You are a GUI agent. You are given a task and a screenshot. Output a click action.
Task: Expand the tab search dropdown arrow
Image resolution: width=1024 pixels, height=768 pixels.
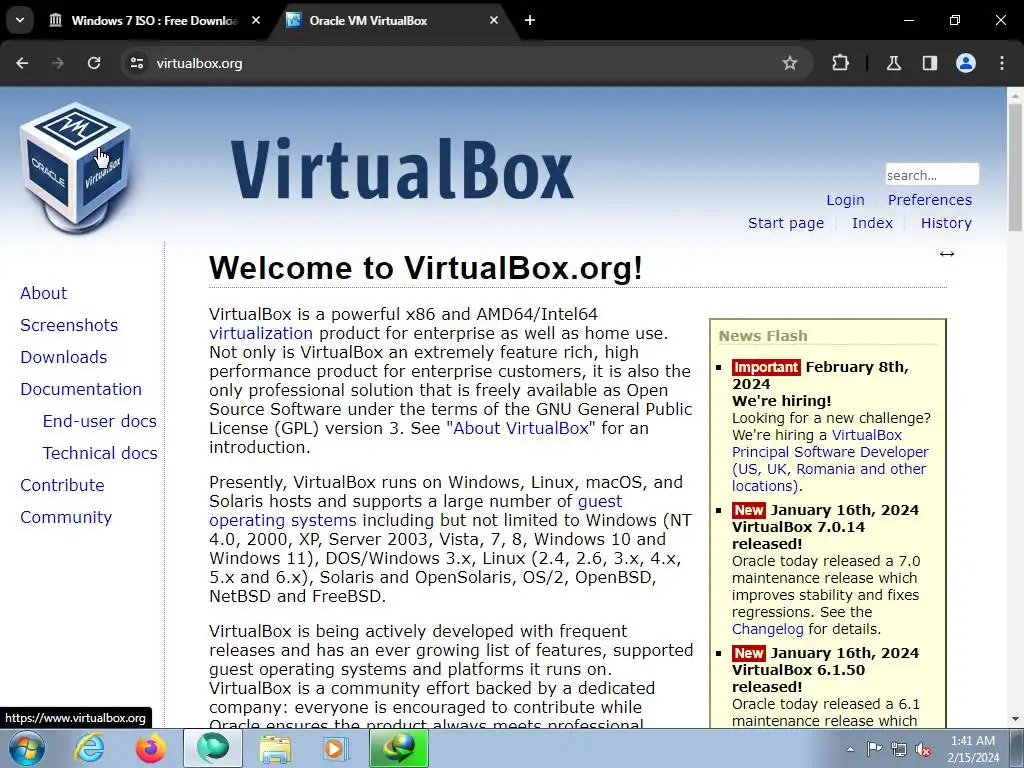pyautogui.click(x=20, y=20)
